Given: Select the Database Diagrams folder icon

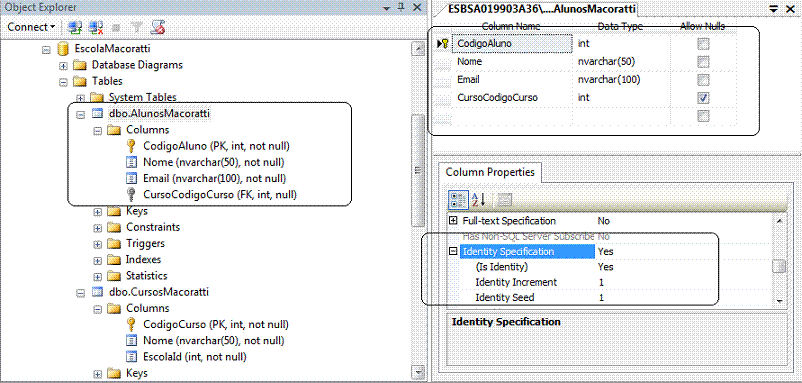Looking at the screenshot, I should point(79,65).
